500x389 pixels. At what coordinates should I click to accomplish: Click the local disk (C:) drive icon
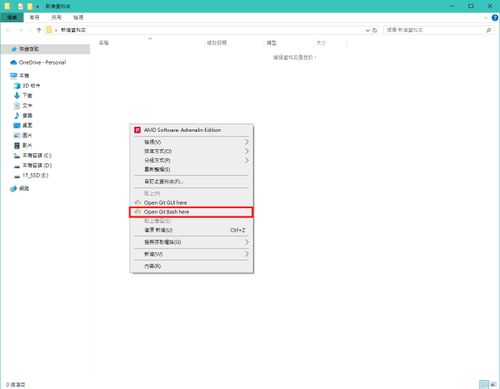click(17, 155)
